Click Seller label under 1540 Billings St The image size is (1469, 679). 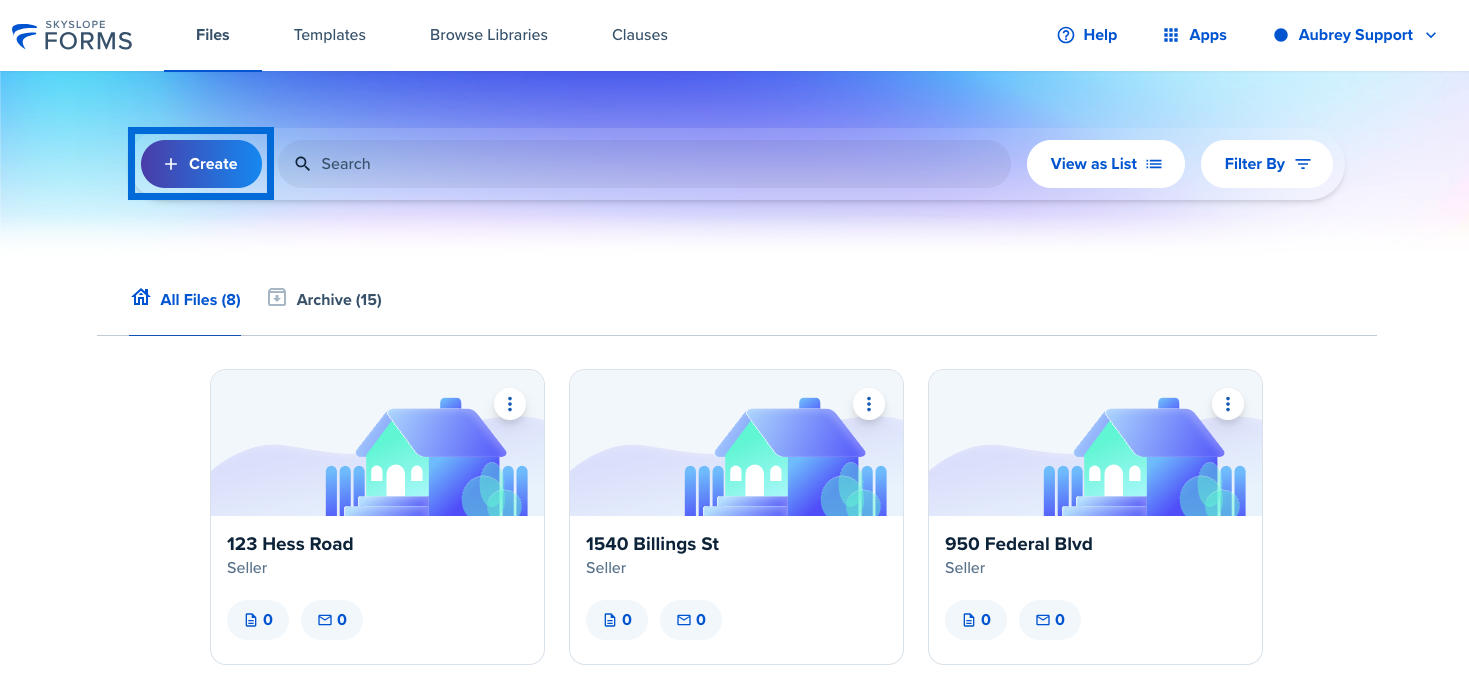(x=606, y=568)
